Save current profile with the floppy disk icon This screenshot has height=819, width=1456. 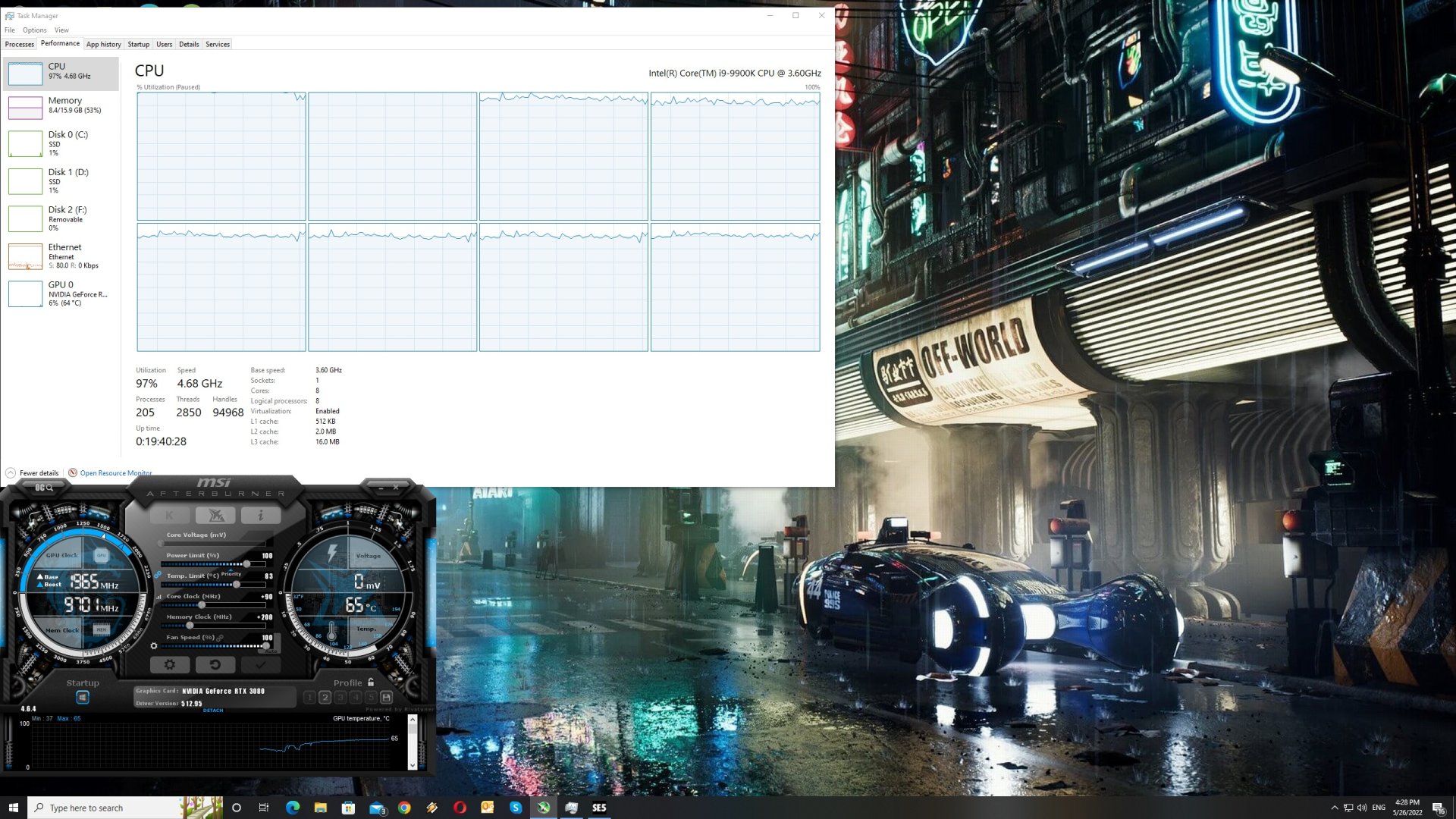click(x=387, y=698)
